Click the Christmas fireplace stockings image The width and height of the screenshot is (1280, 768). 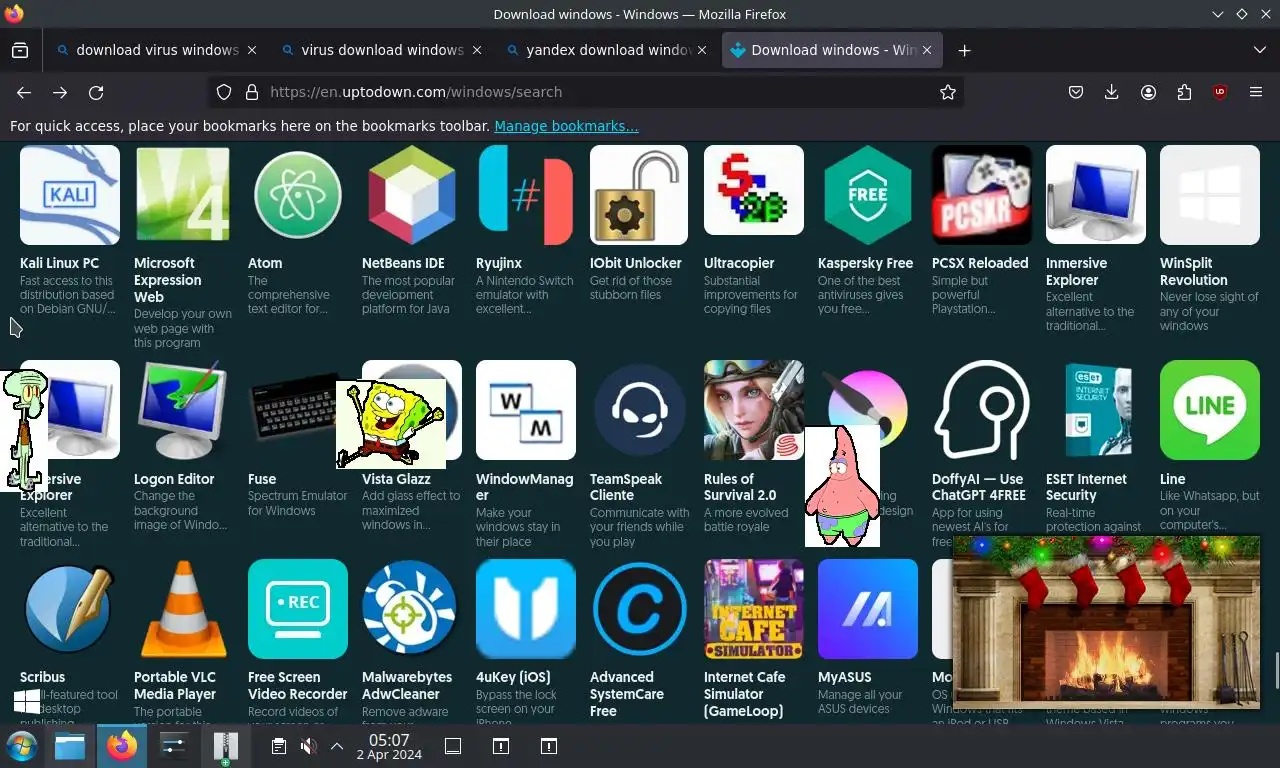tap(1106, 620)
